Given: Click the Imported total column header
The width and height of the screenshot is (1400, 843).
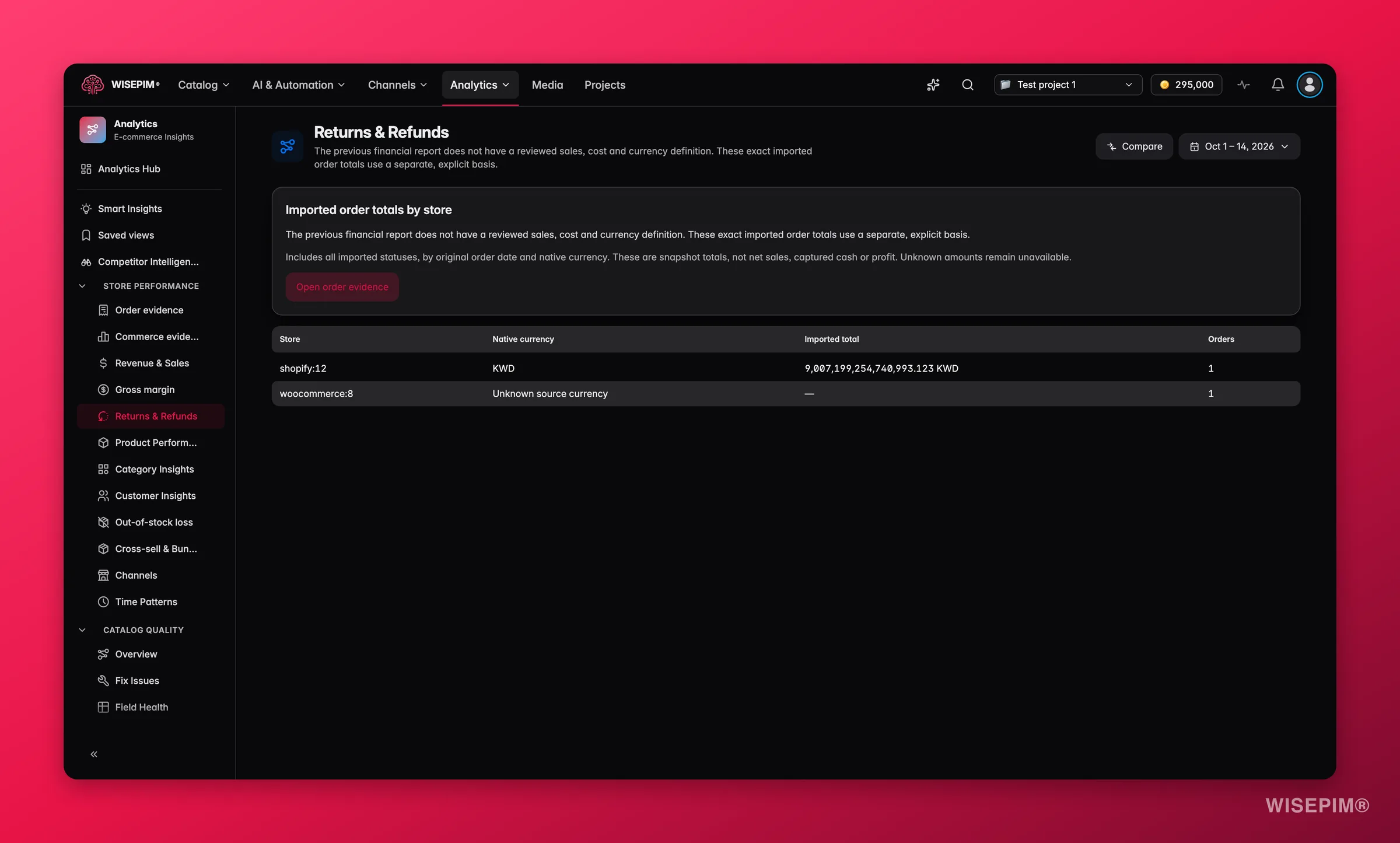Looking at the screenshot, I should [831, 339].
